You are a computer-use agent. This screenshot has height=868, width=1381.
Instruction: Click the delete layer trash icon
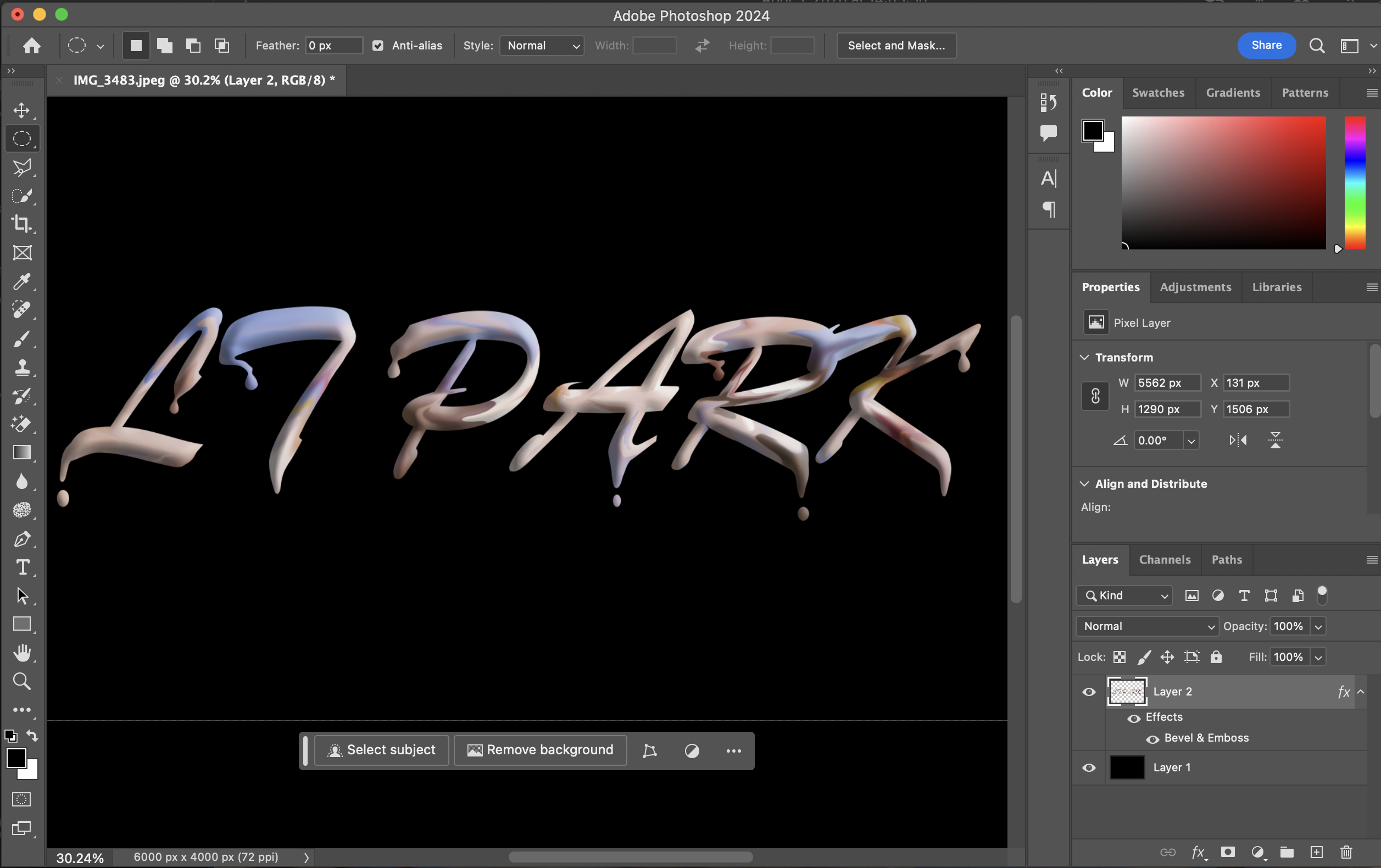pos(1346,852)
